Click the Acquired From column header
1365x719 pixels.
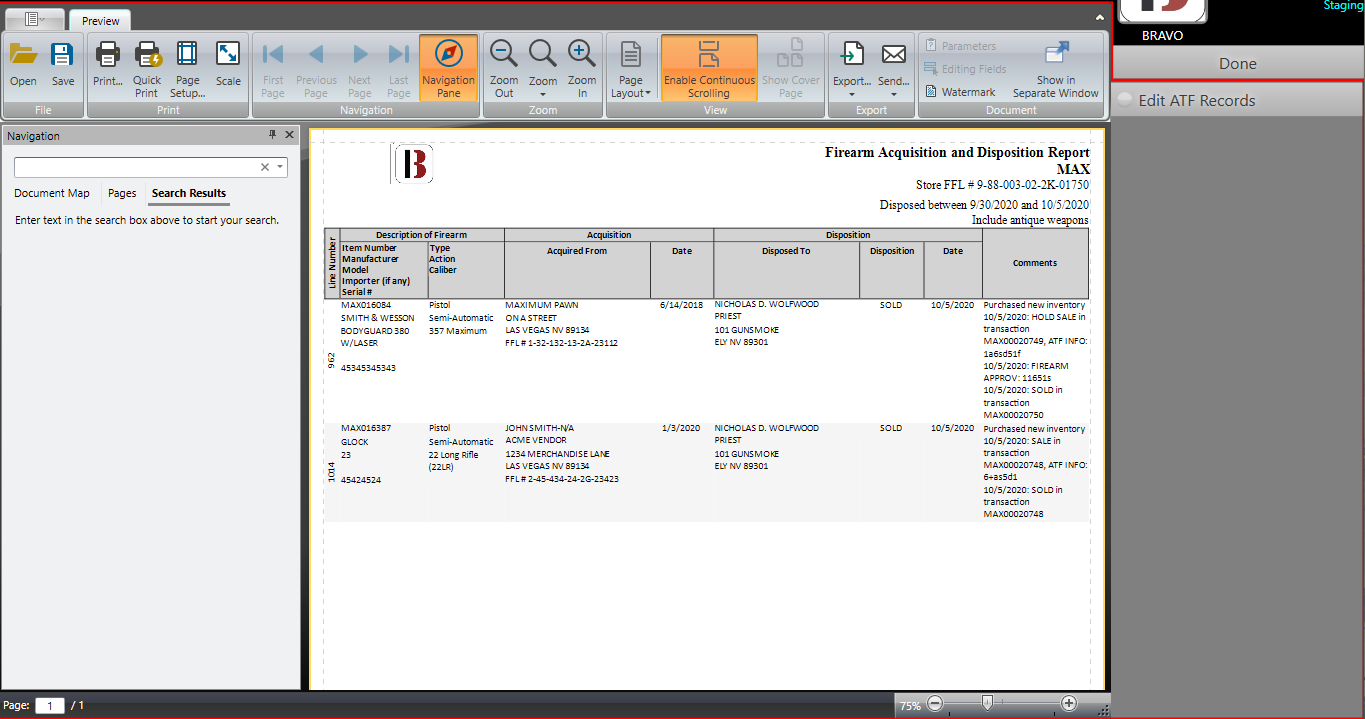point(577,251)
